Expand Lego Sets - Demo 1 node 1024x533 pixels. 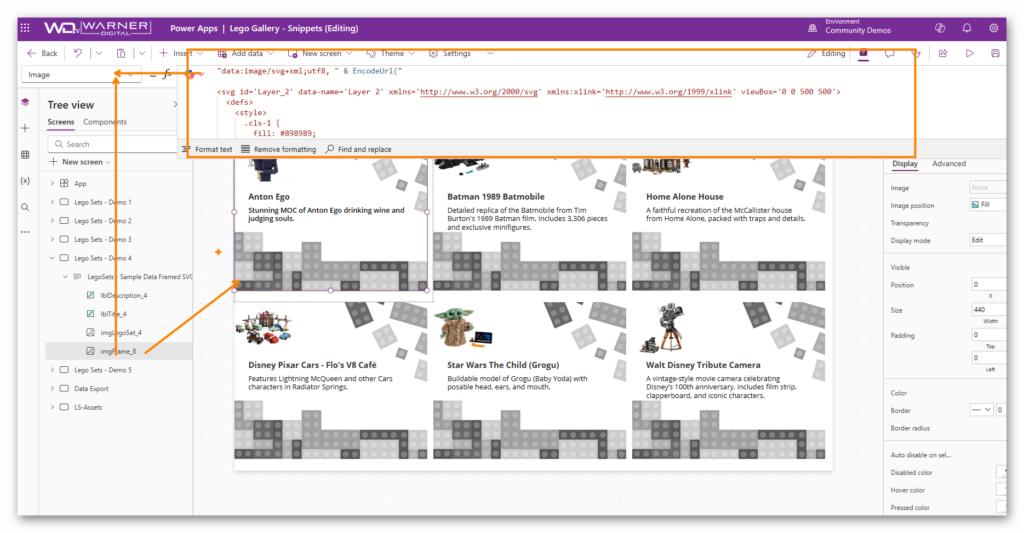coord(52,202)
